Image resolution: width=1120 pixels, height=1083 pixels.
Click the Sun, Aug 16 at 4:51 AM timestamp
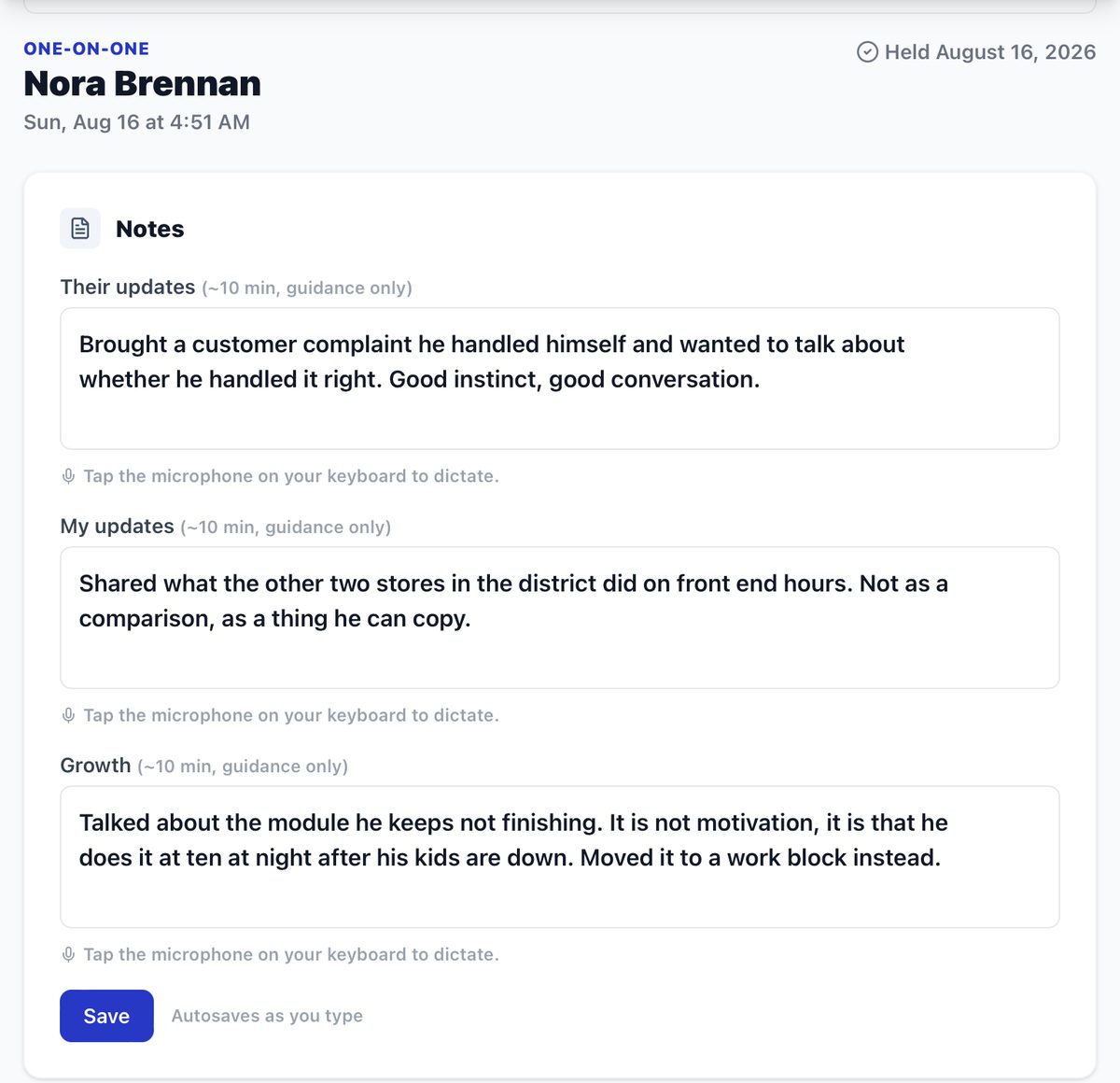[x=137, y=122]
